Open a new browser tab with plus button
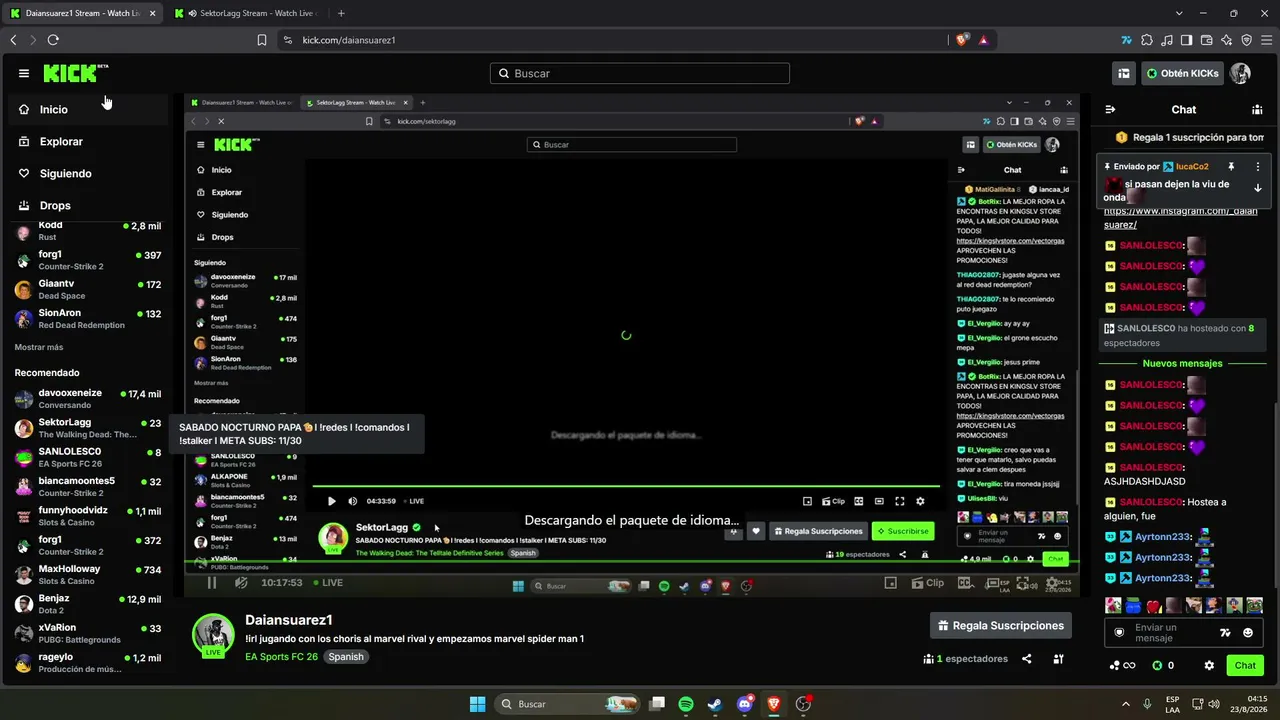 pyautogui.click(x=341, y=13)
